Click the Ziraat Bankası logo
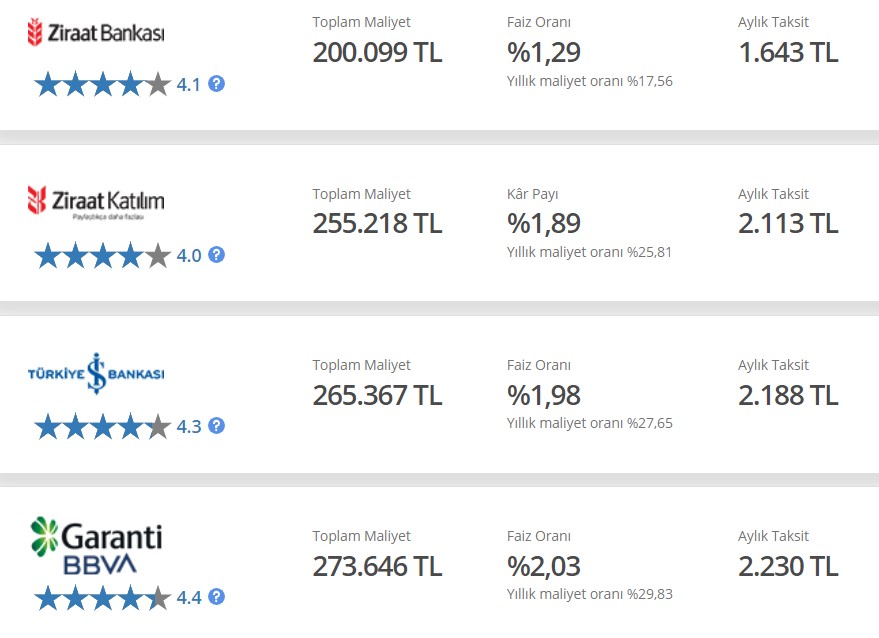The image size is (879, 638). point(96,33)
